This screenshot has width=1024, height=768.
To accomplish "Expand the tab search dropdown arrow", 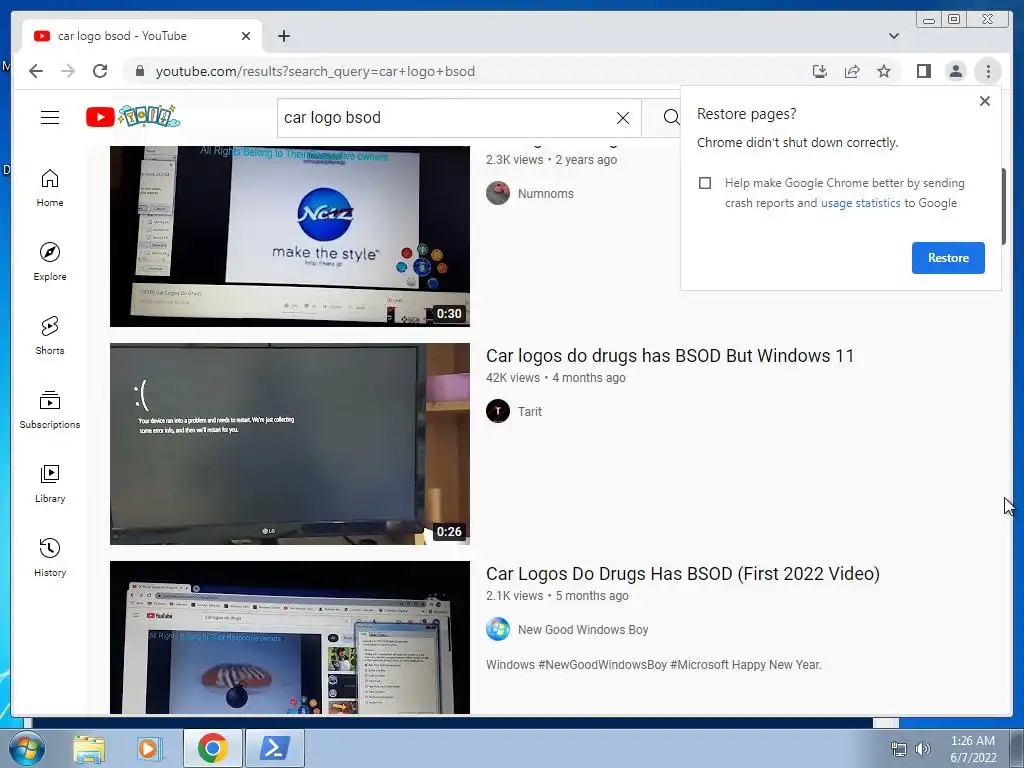I will (893, 36).
